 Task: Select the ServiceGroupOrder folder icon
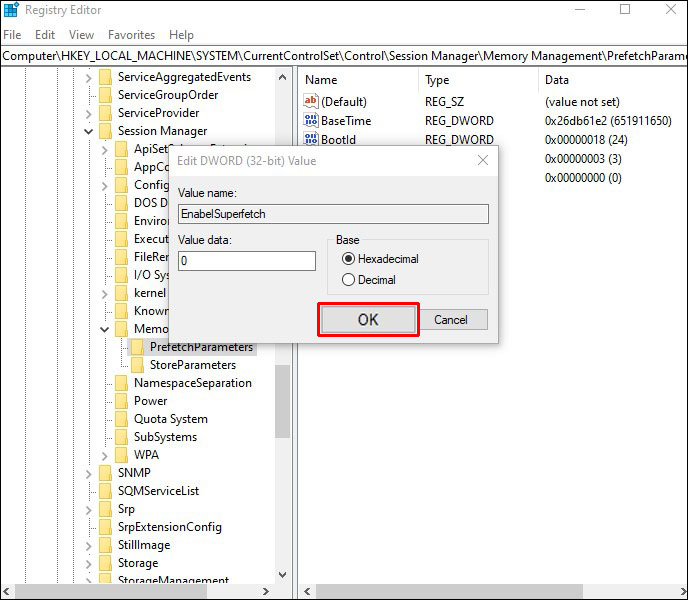105,95
